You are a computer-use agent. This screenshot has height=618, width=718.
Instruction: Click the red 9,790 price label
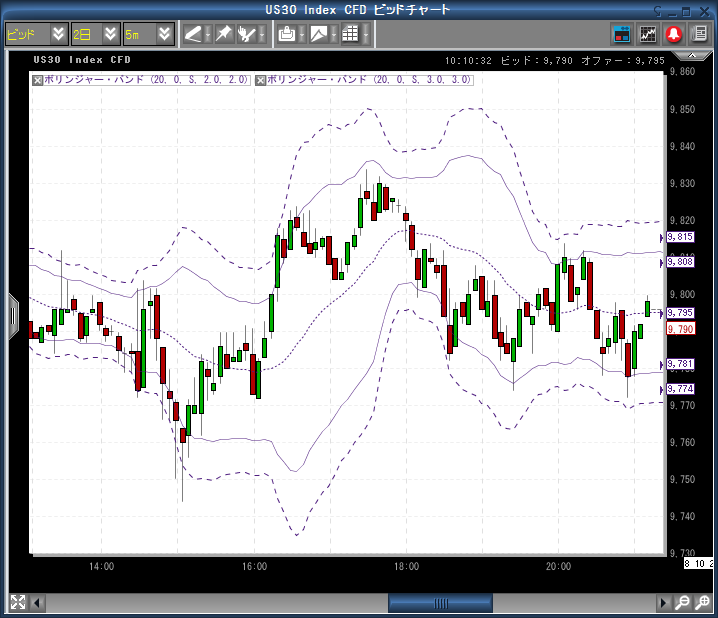(680, 328)
